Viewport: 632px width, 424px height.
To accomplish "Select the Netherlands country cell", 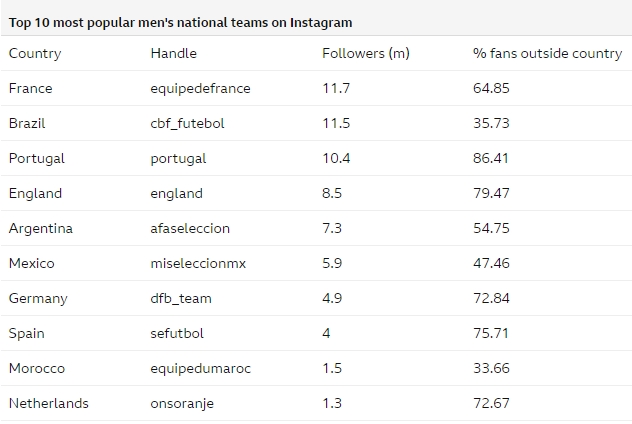I will pos(48,403).
